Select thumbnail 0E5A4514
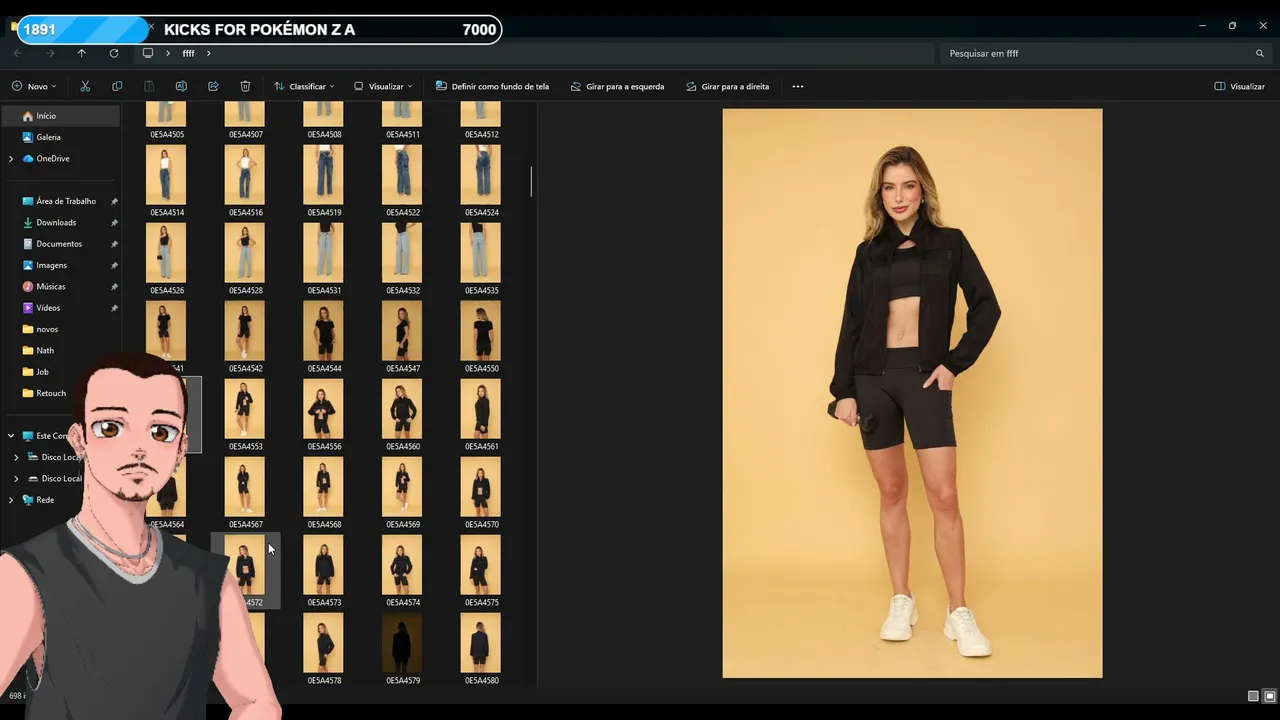Image resolution: width=1280 pixels, height=720 pixels. coord(166,175)
